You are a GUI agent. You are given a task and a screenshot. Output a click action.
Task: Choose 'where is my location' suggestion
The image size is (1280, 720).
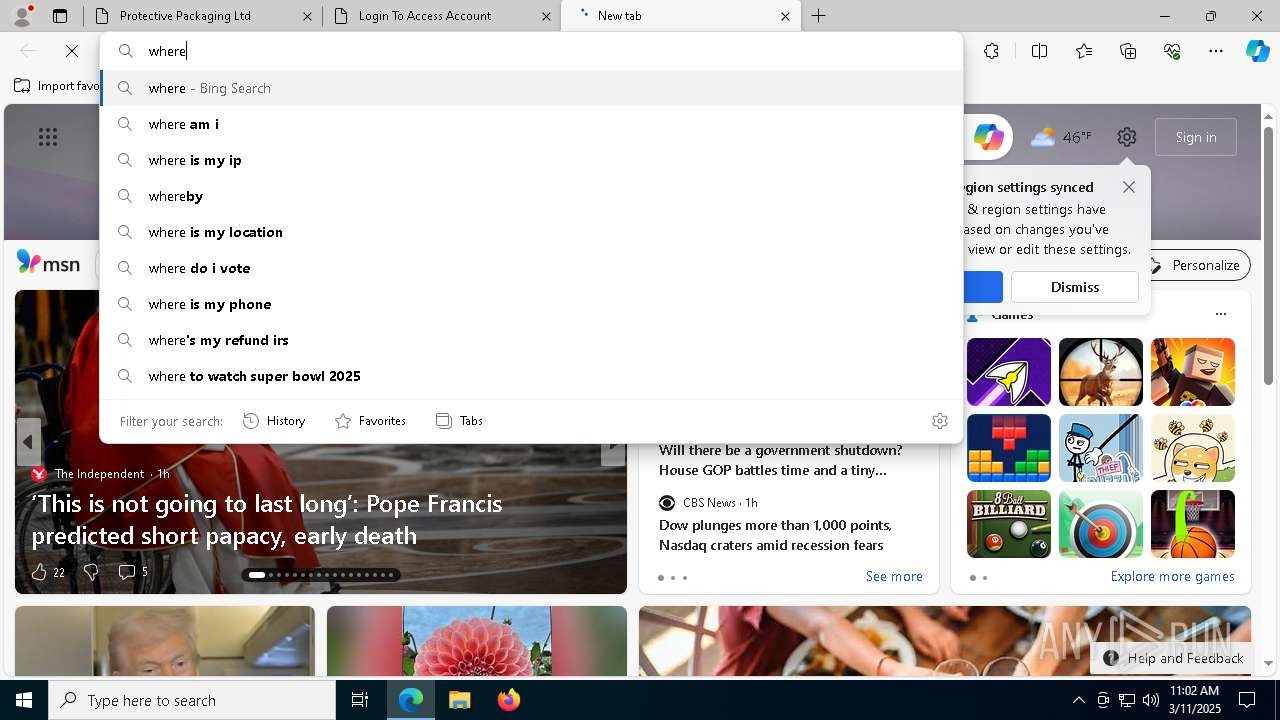coord(531,232)
